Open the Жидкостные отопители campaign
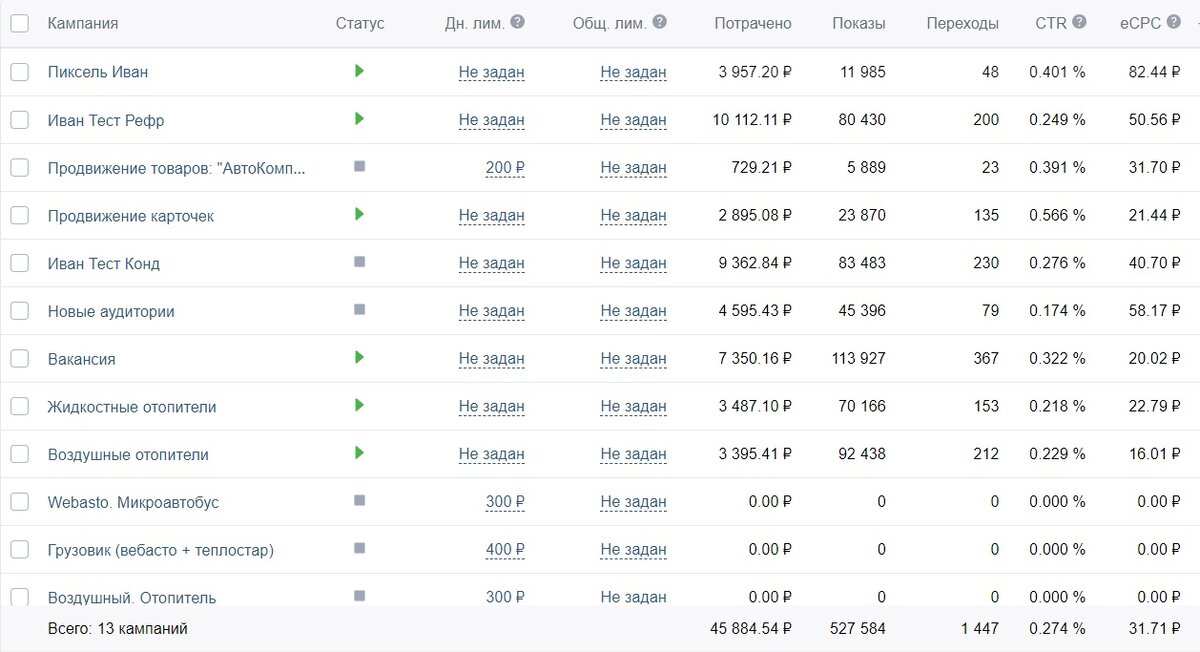This screenshot has width=1200, height=652. coord(132,407)
